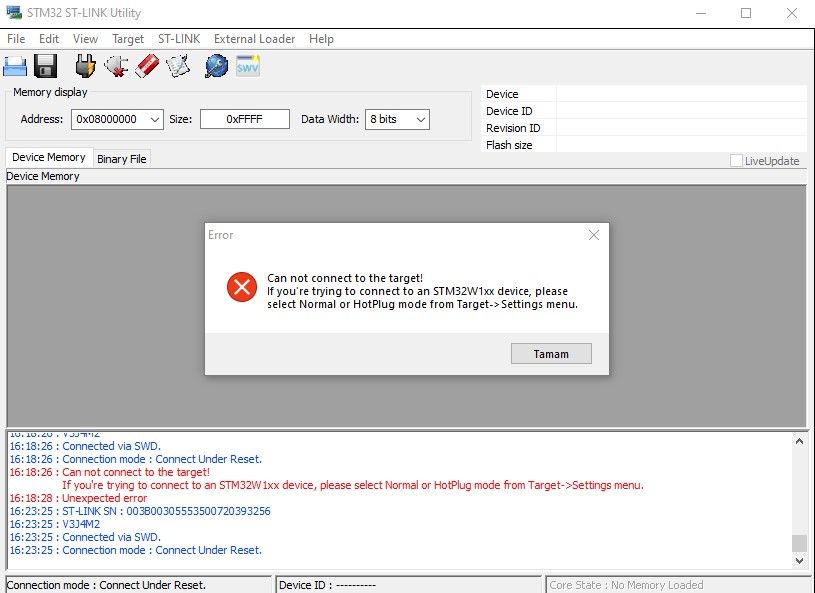
Task: Expand the Address dropdown arrow
Action: click(155, 119)
